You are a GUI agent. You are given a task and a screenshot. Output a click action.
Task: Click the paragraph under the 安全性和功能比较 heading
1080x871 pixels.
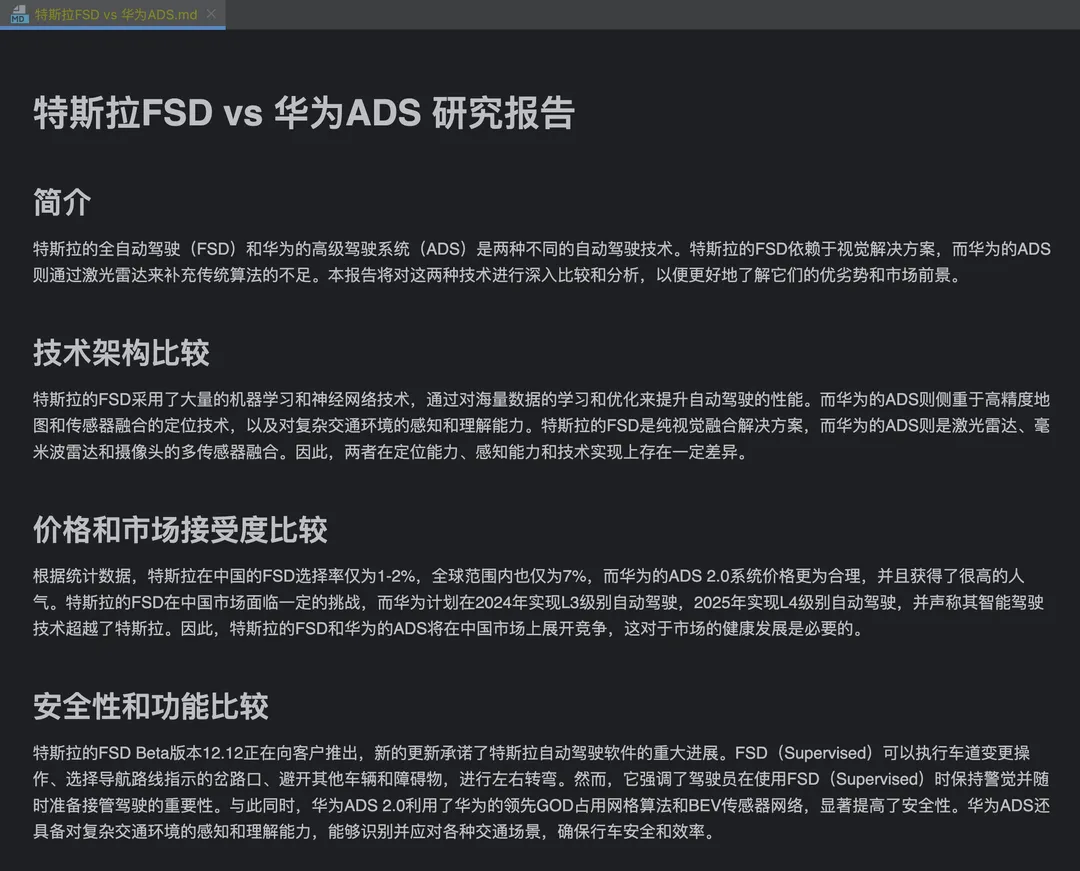541,793
